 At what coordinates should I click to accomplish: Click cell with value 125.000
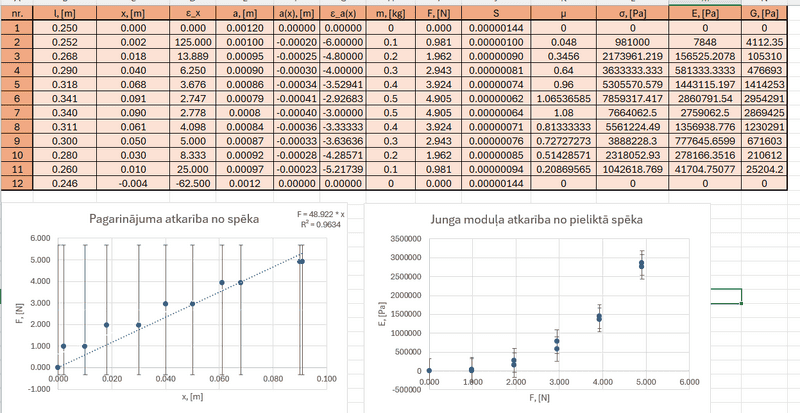pos(193,42)
